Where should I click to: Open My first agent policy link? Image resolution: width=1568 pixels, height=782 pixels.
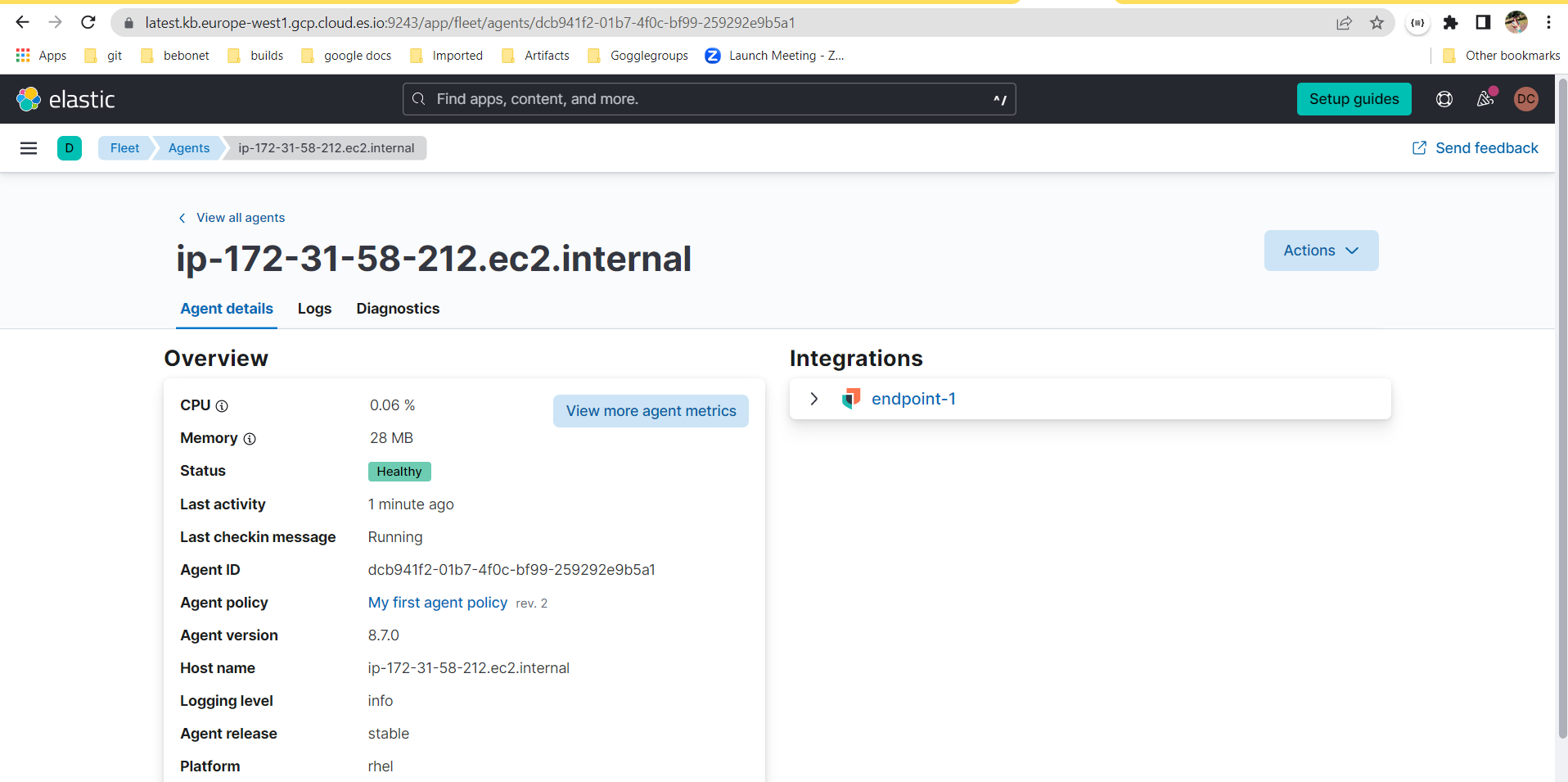[437, 603]
